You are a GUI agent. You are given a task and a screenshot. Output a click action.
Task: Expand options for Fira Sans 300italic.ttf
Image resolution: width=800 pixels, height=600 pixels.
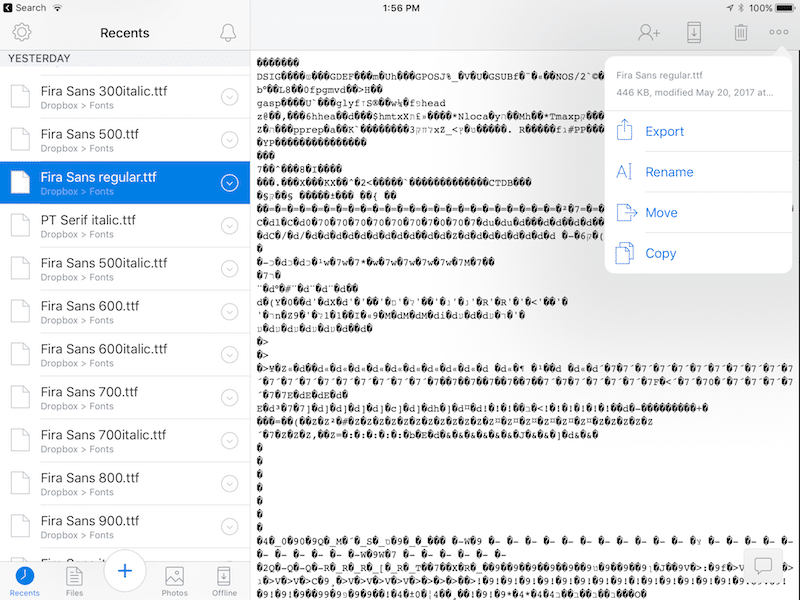tap(229, 96)
